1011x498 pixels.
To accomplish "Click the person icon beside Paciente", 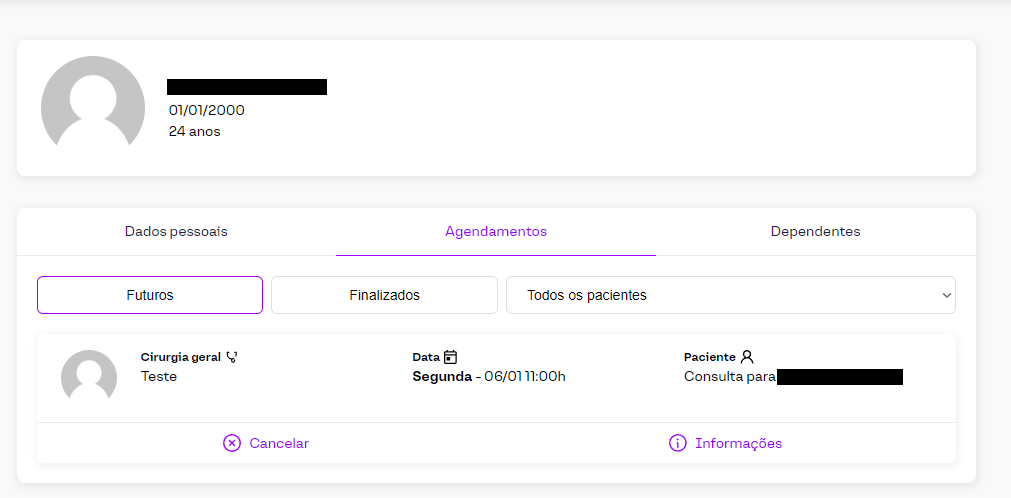I will pyautogui.click(x=747, y=356).
